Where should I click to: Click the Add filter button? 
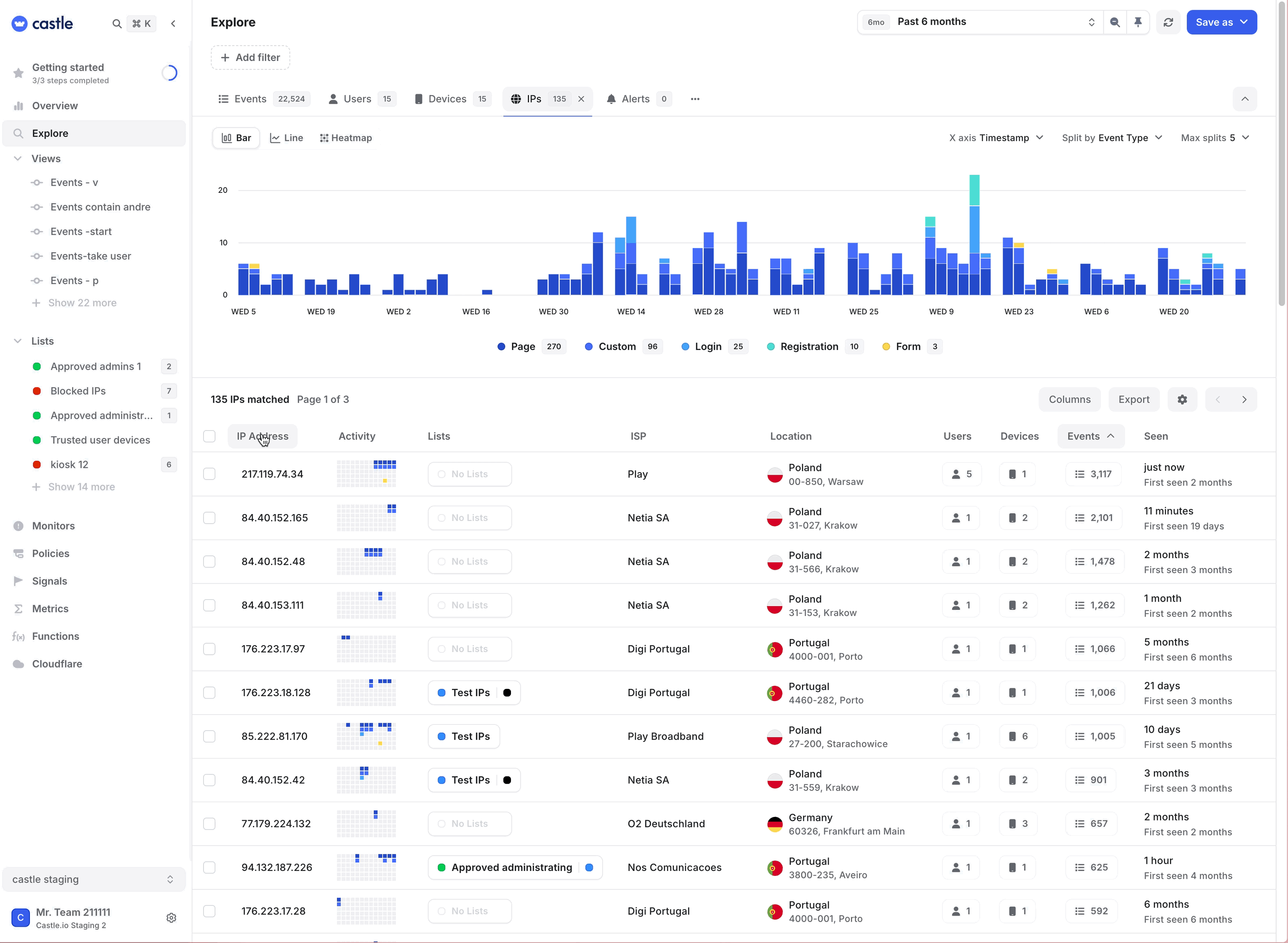(250, 58)
